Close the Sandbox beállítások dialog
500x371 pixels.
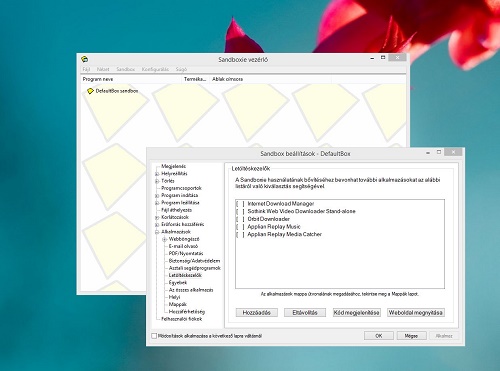(x=453, y=152)
